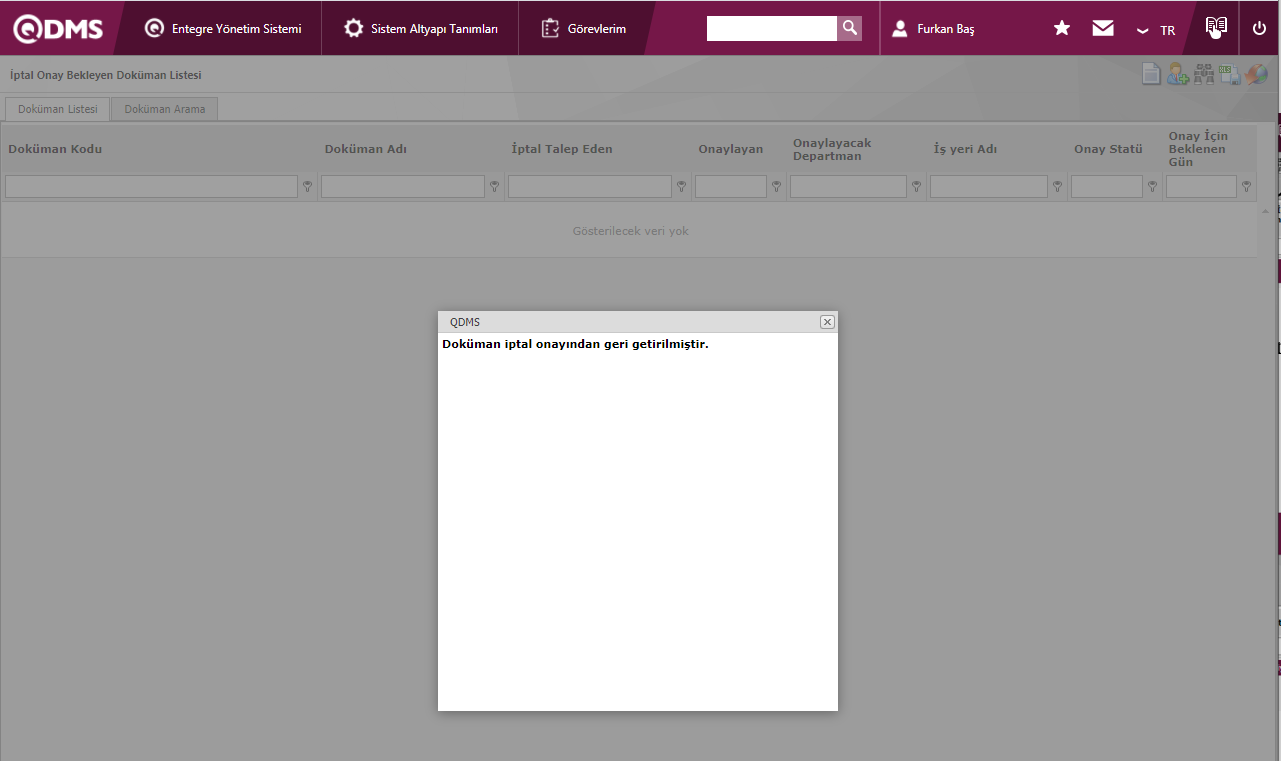Viewport: 1281px width, 761px height.
Task: Click the 'Gösterilecek veri yok' empty message
Action: [630, 231]
